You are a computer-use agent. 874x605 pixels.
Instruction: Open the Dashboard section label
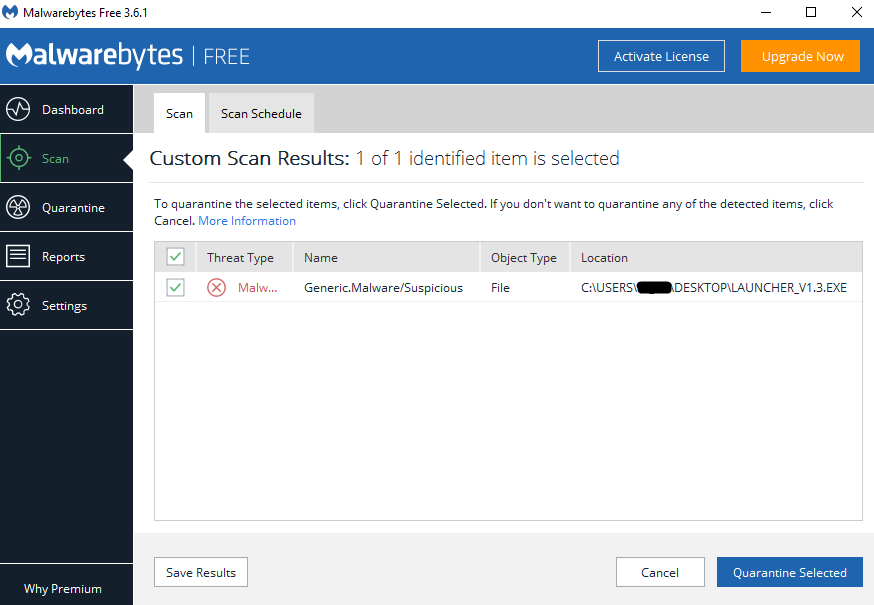click(73, 109)
